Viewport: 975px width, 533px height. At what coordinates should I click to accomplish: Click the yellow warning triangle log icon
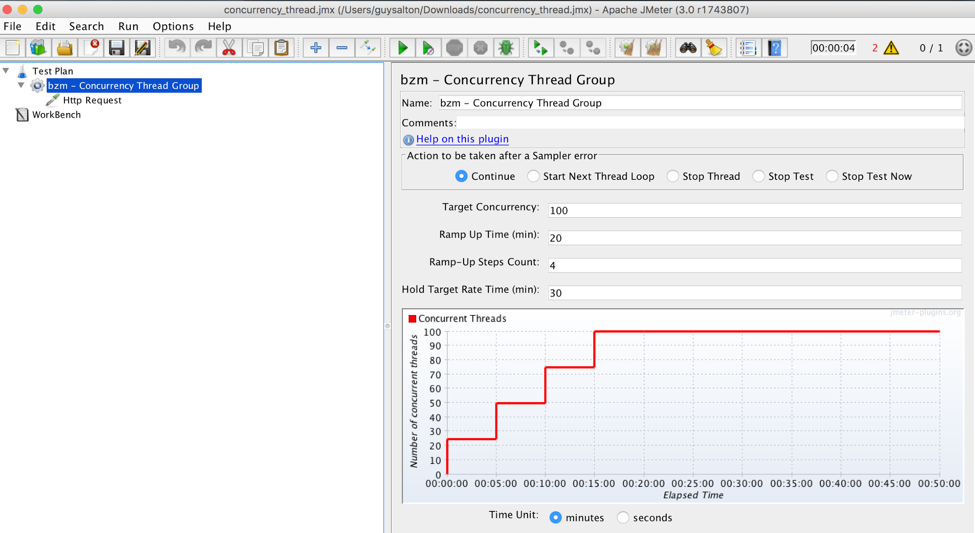891,48
